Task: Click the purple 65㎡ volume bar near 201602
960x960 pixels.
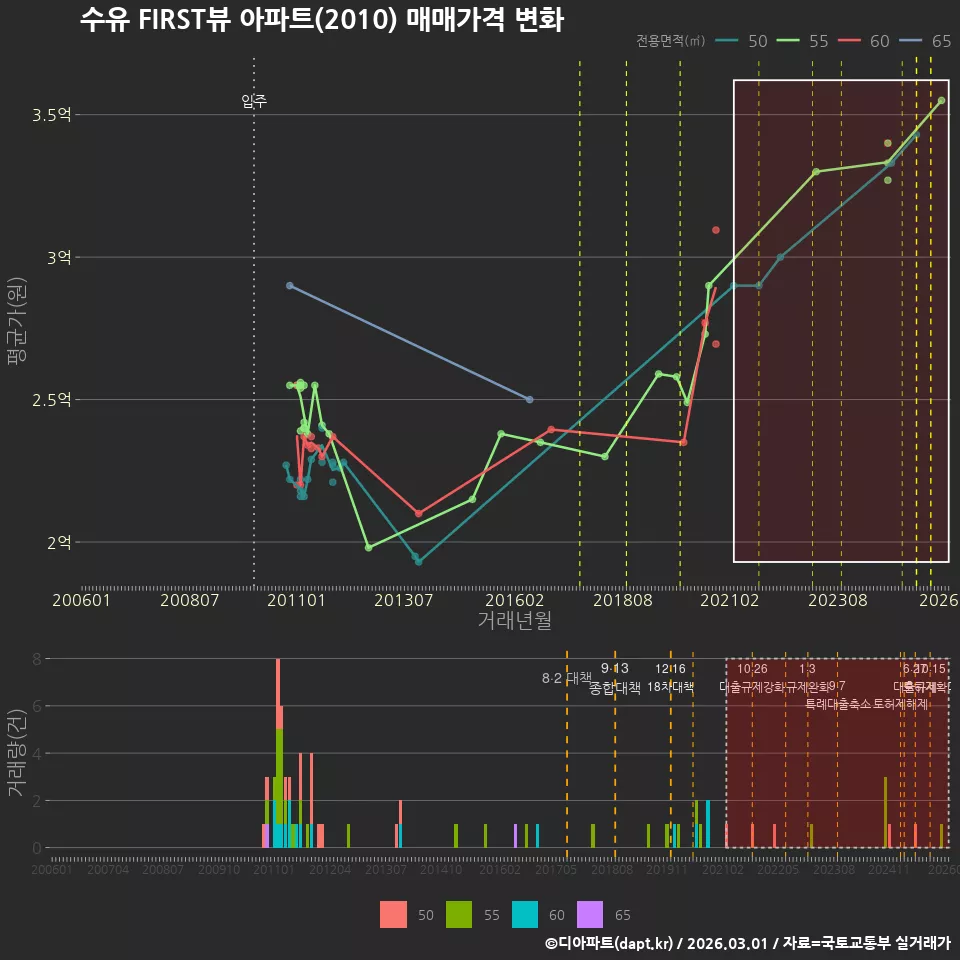Action: click(516, 836)
